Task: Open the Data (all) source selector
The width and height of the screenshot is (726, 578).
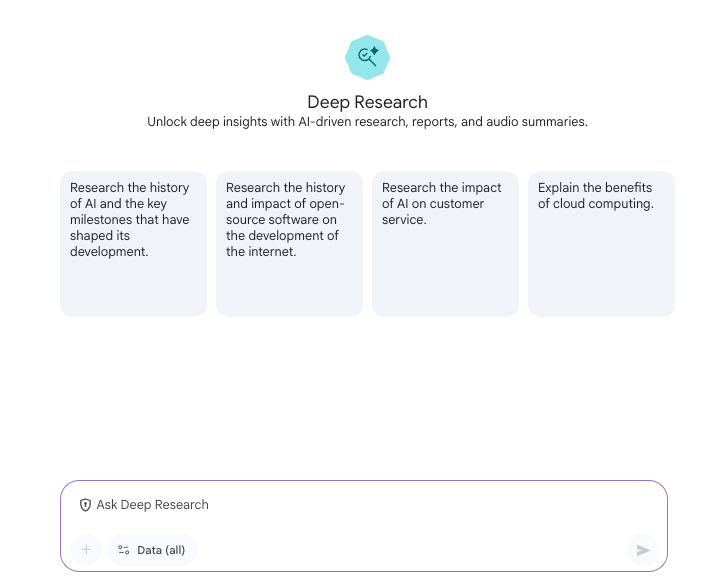Action: tap(152, 550)
